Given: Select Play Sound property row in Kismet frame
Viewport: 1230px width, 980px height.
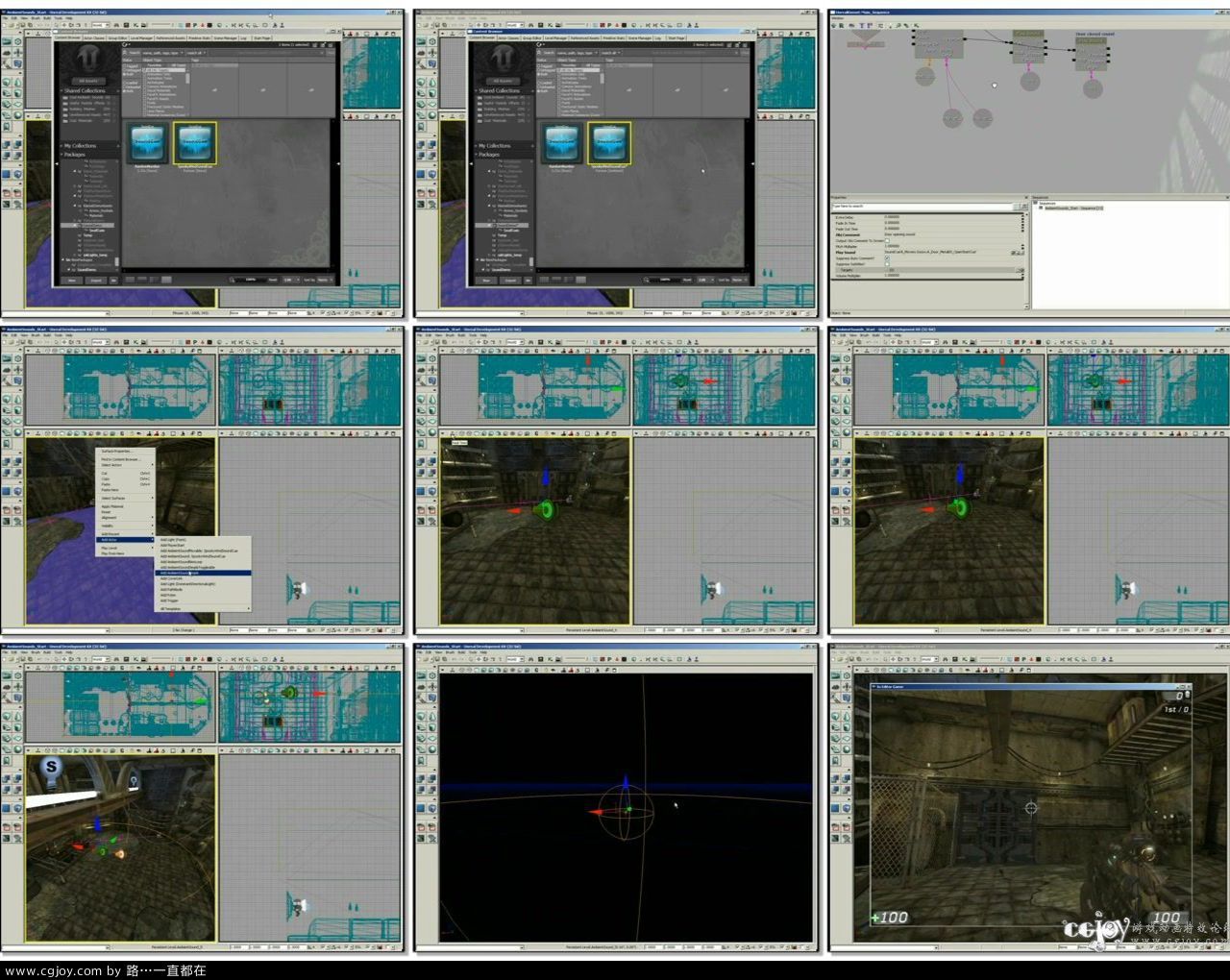Looking at the screenshot, I should pyautogui.click(x=926, y=253).
